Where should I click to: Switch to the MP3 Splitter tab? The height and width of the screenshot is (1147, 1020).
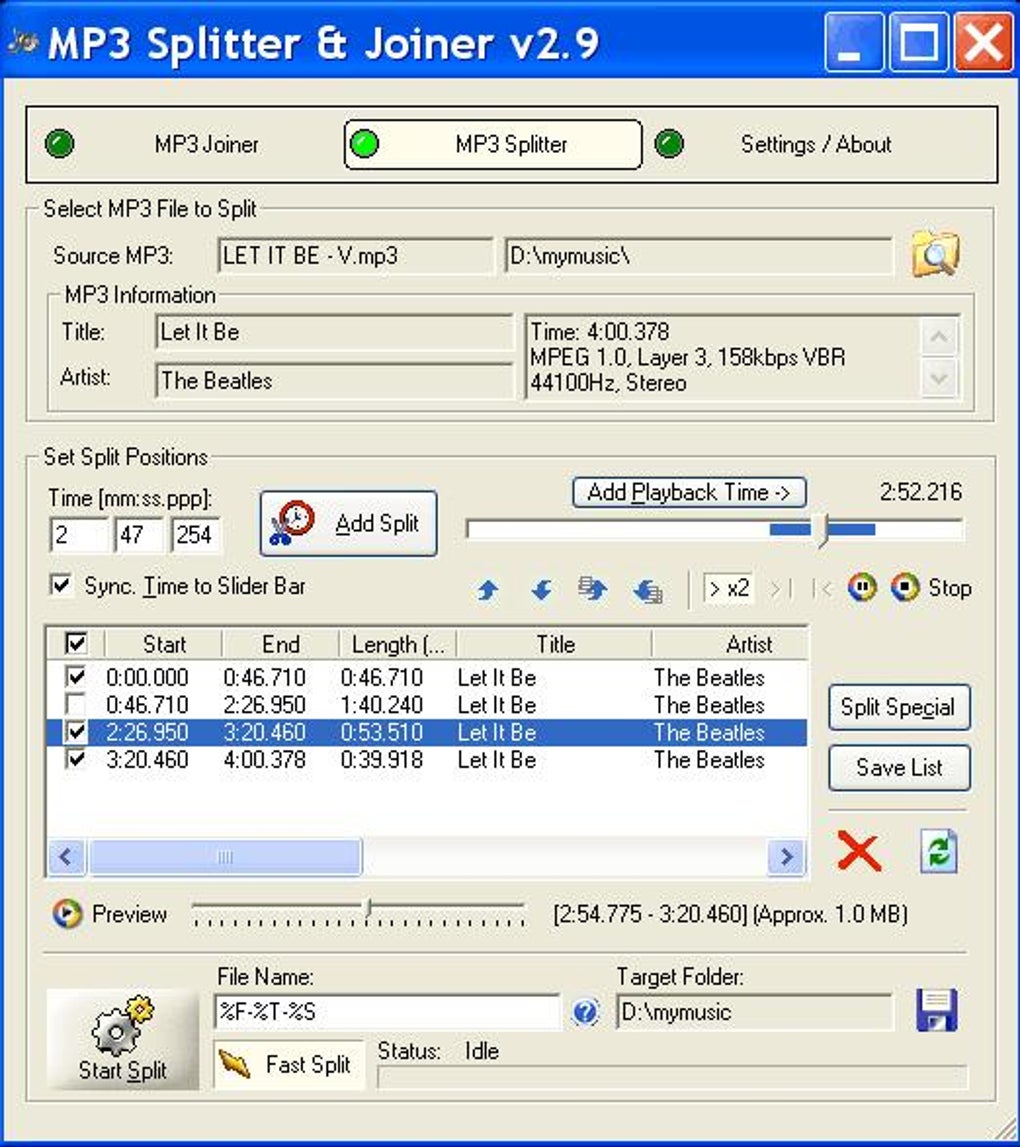point(492,144)
